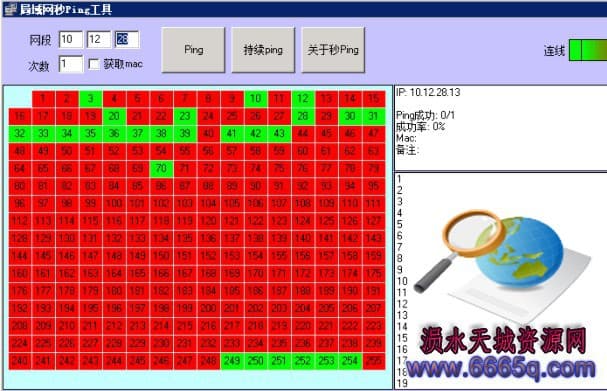Click red host cell 13
The image size is (607, 391).
326,99
